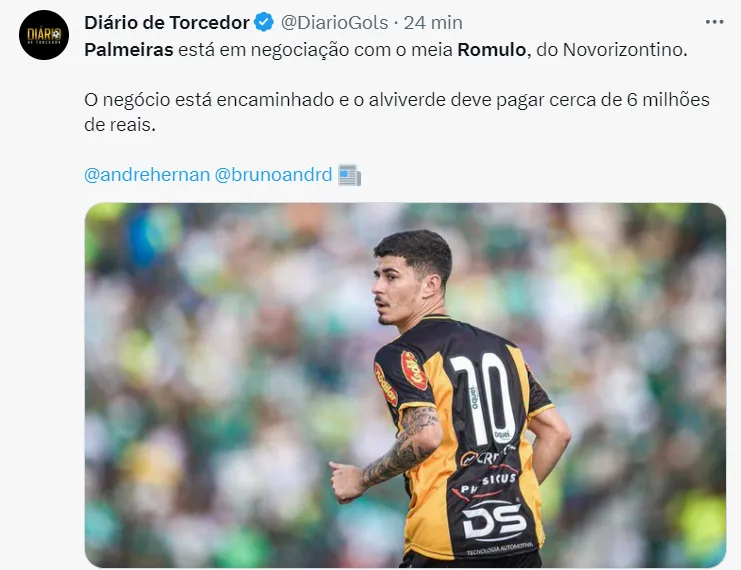This screenshot has height=570, width=741.
Task: Open the three-dot more options menu
Action: tap(714, 22)
